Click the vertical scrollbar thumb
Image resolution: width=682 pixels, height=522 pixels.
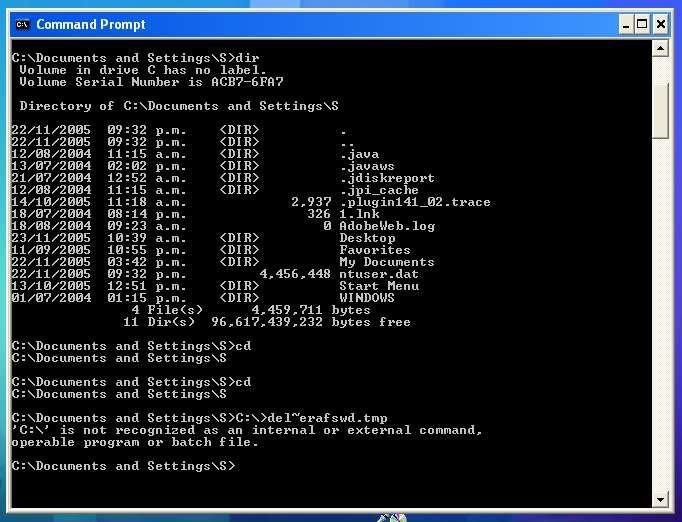click(x=660, y=110)
